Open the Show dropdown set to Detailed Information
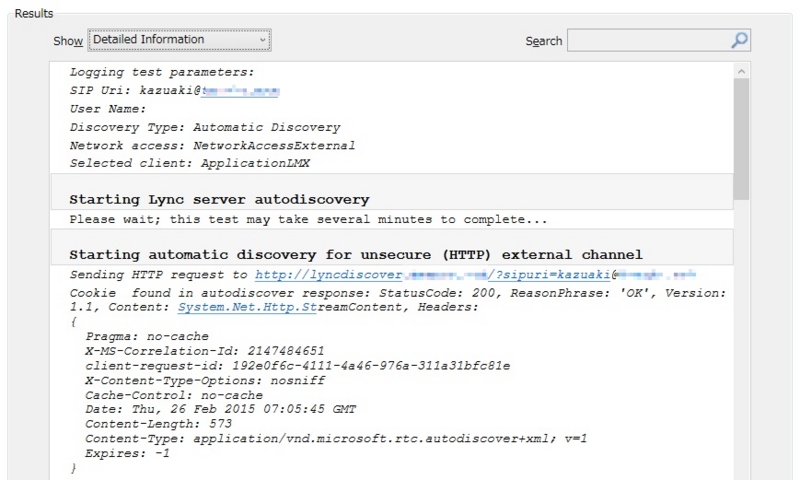 click(x=179, y=40)
